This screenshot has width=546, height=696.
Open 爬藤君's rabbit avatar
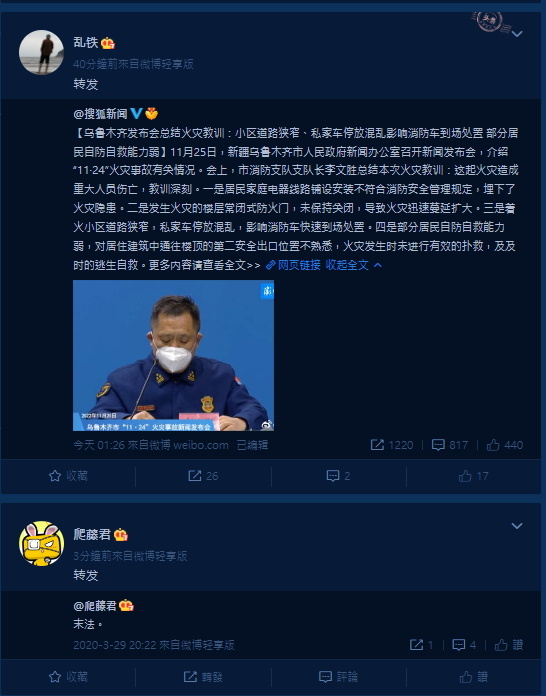41,543
